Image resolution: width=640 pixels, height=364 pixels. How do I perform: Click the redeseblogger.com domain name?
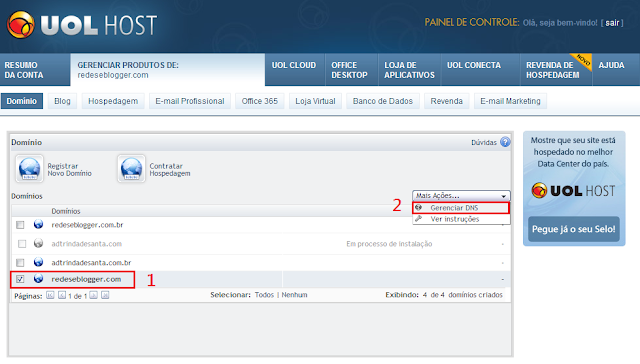86,279
